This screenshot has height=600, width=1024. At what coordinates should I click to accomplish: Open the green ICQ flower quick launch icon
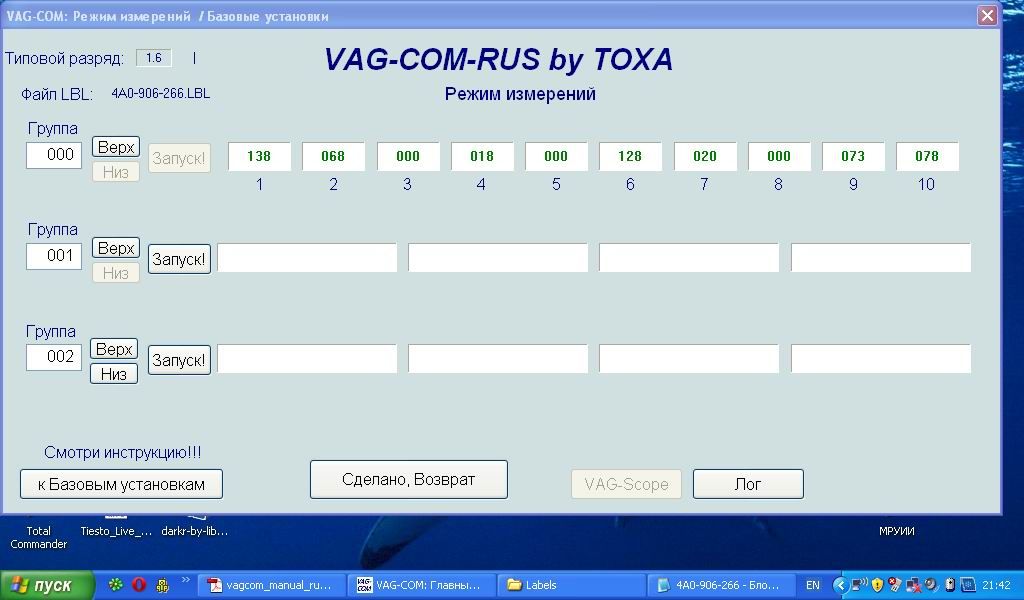point(116,585)
